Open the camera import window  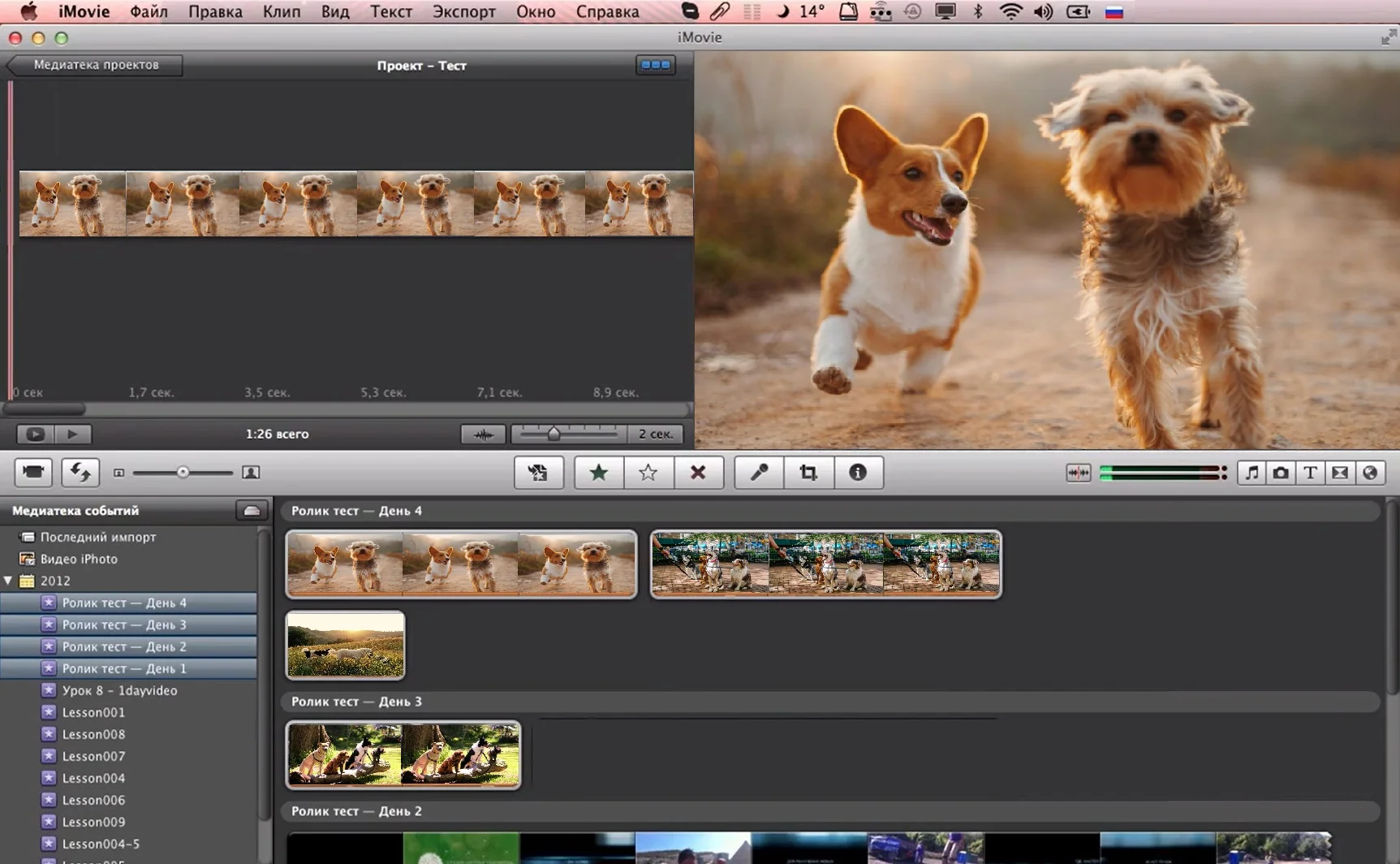33,473
